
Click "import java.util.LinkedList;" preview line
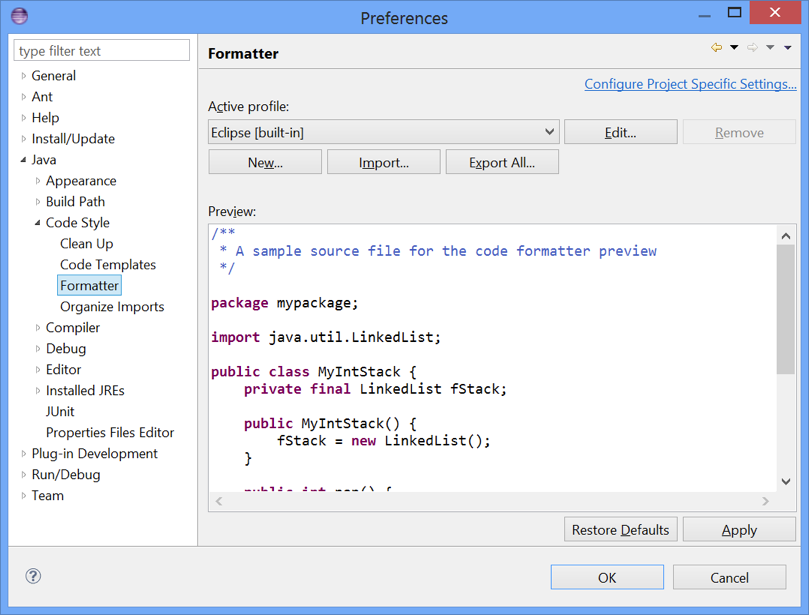tap(326, 337)
